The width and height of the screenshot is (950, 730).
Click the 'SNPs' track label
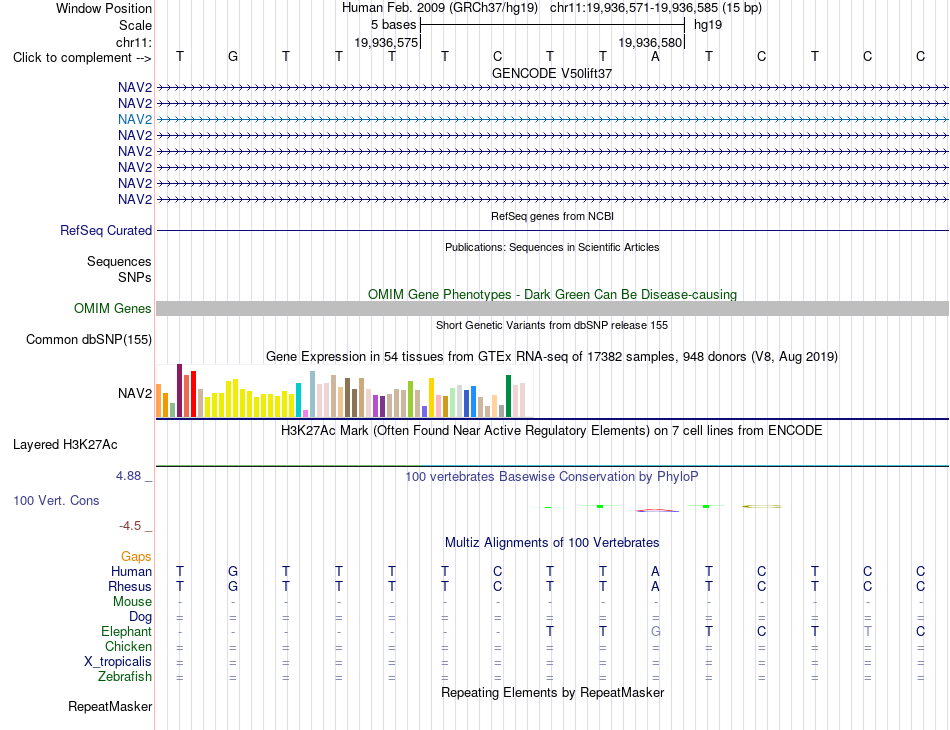pyautogui.click(x=135, y=277)
